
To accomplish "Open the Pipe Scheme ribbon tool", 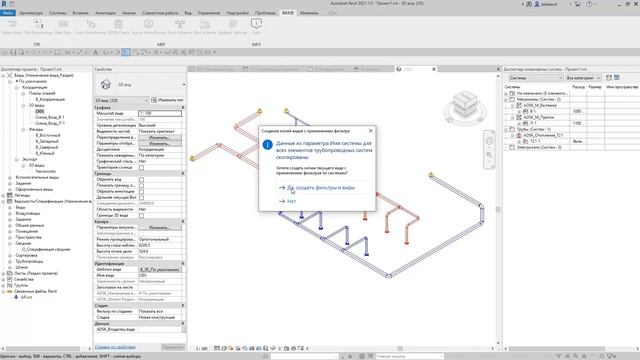I will (204, 27).
